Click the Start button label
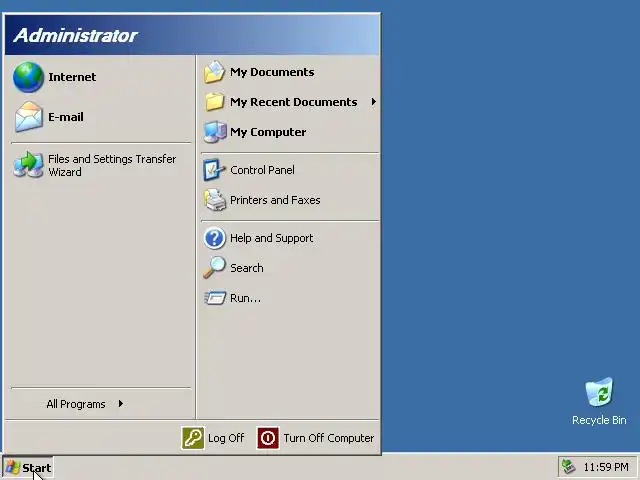640x480 pixels. pos(37,468)
